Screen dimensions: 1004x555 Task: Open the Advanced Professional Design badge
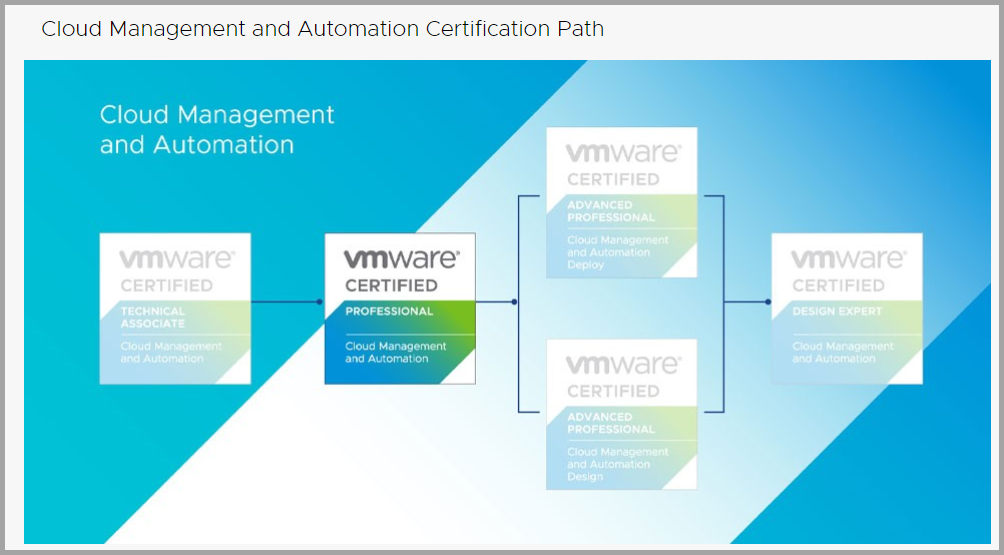(x=622, y=415)
